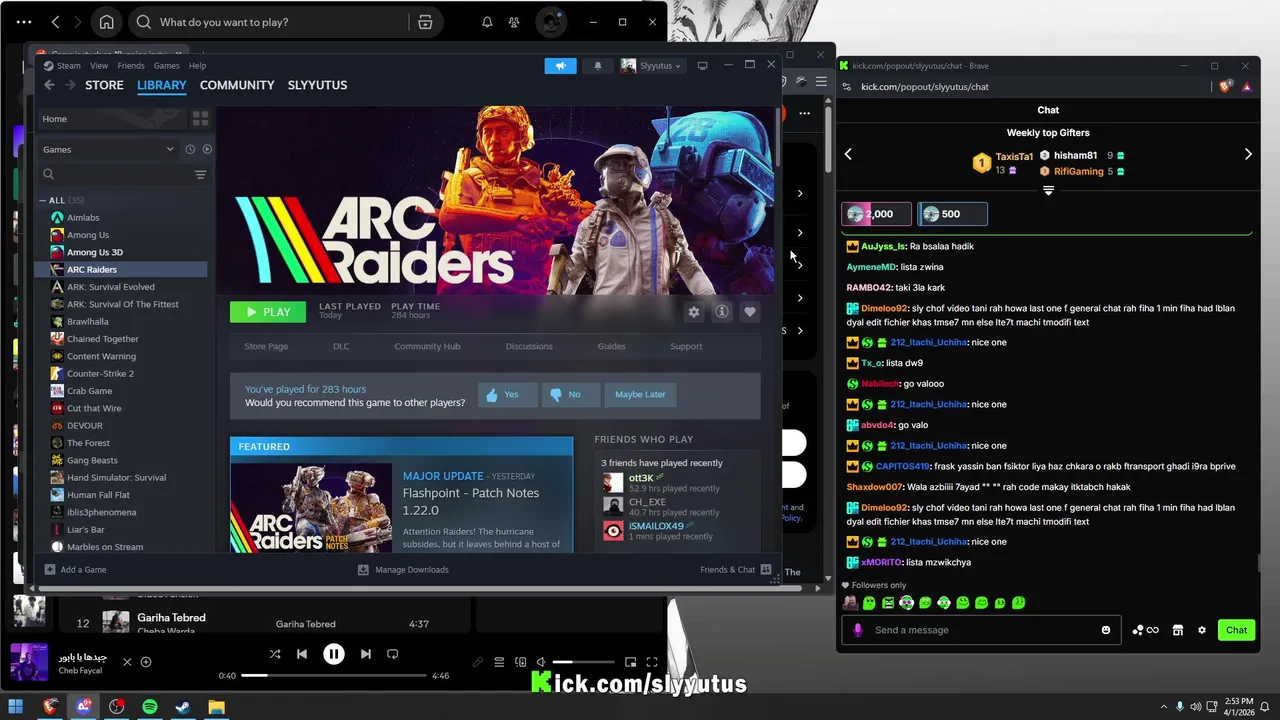1280x720 pixels.
Task: Select Counter-Strike 2 in the library list
Action: coord(100,373)
